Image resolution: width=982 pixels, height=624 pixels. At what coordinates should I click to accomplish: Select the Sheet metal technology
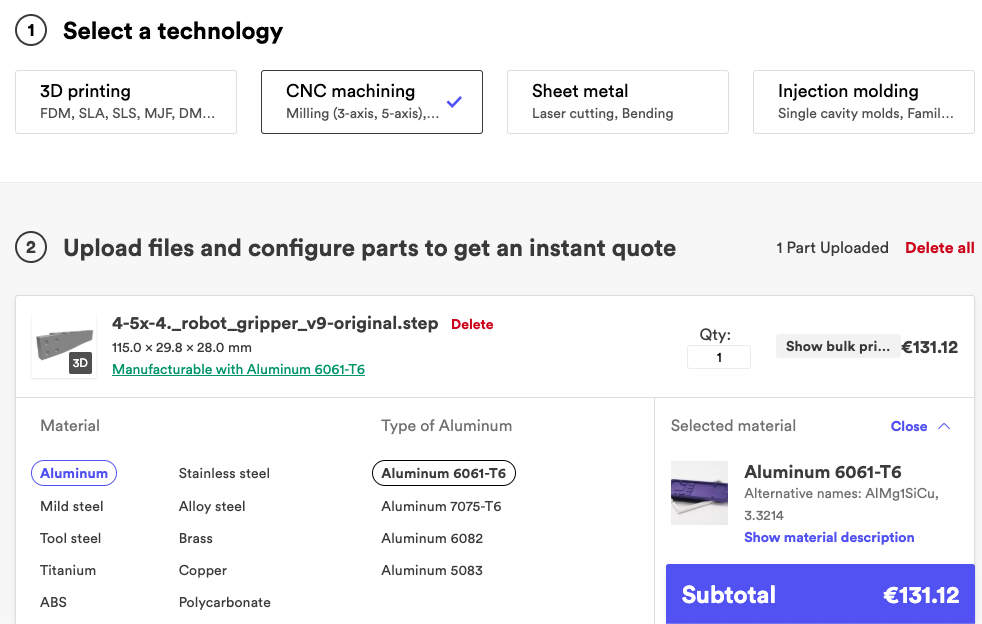618,102
